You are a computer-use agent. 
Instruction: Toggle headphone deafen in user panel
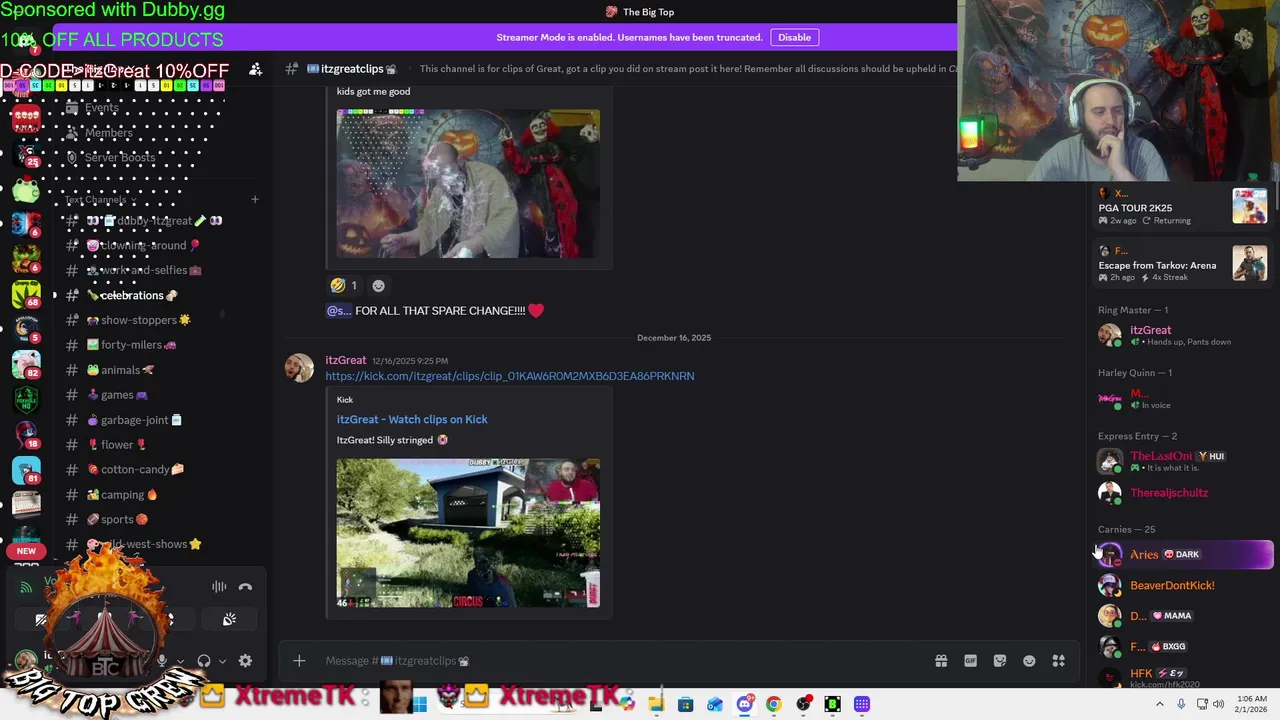204,661
